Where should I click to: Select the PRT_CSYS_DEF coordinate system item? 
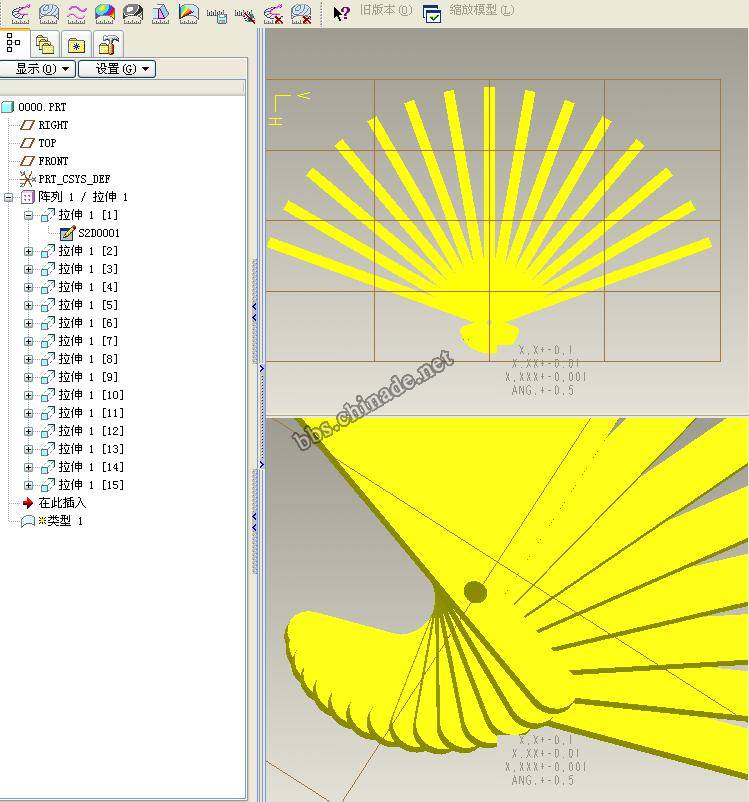click(x=73, y=179)
